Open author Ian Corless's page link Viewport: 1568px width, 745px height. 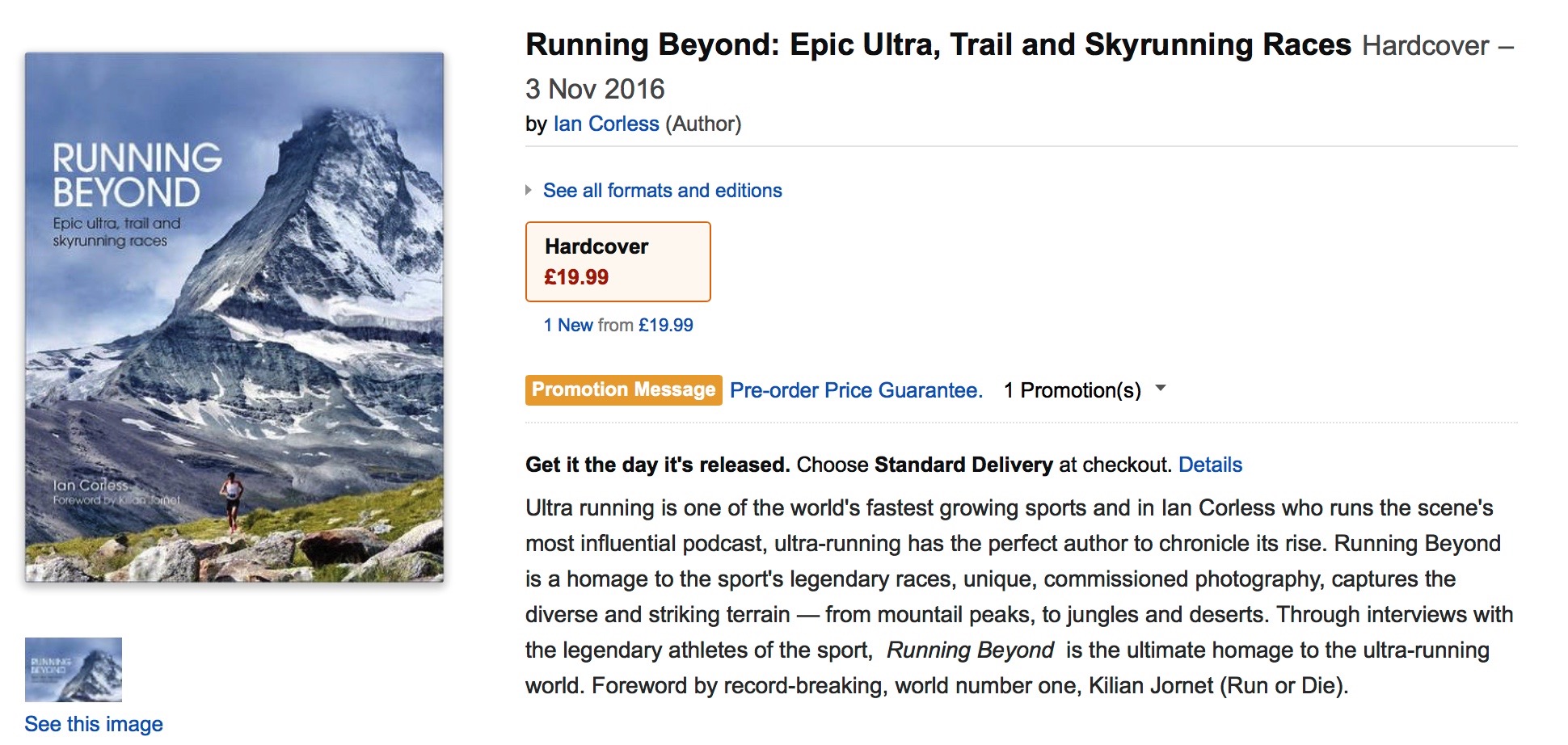click(x=606, y=124)
